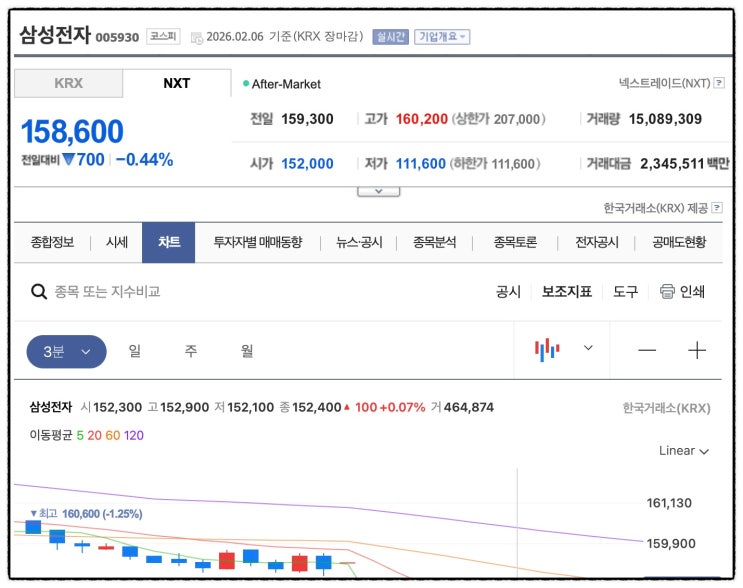743x588 pixels.
Task: Open the 시세 tab
Action: [x=117, y=242]
